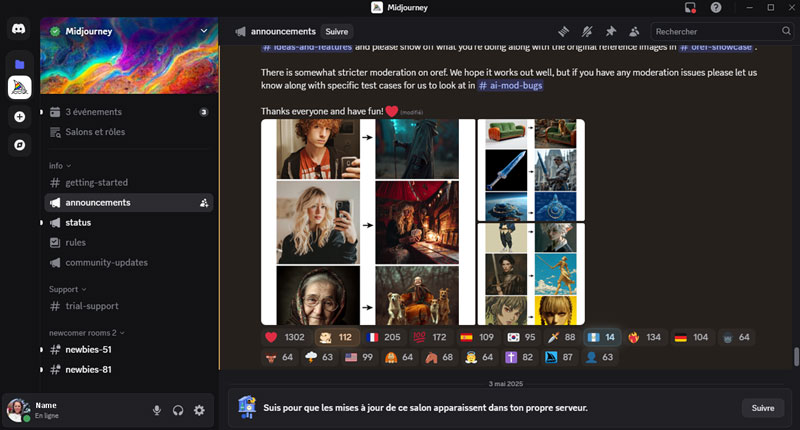
Task: Mute microphone in the user panel
Action: (x=157, y=410)
